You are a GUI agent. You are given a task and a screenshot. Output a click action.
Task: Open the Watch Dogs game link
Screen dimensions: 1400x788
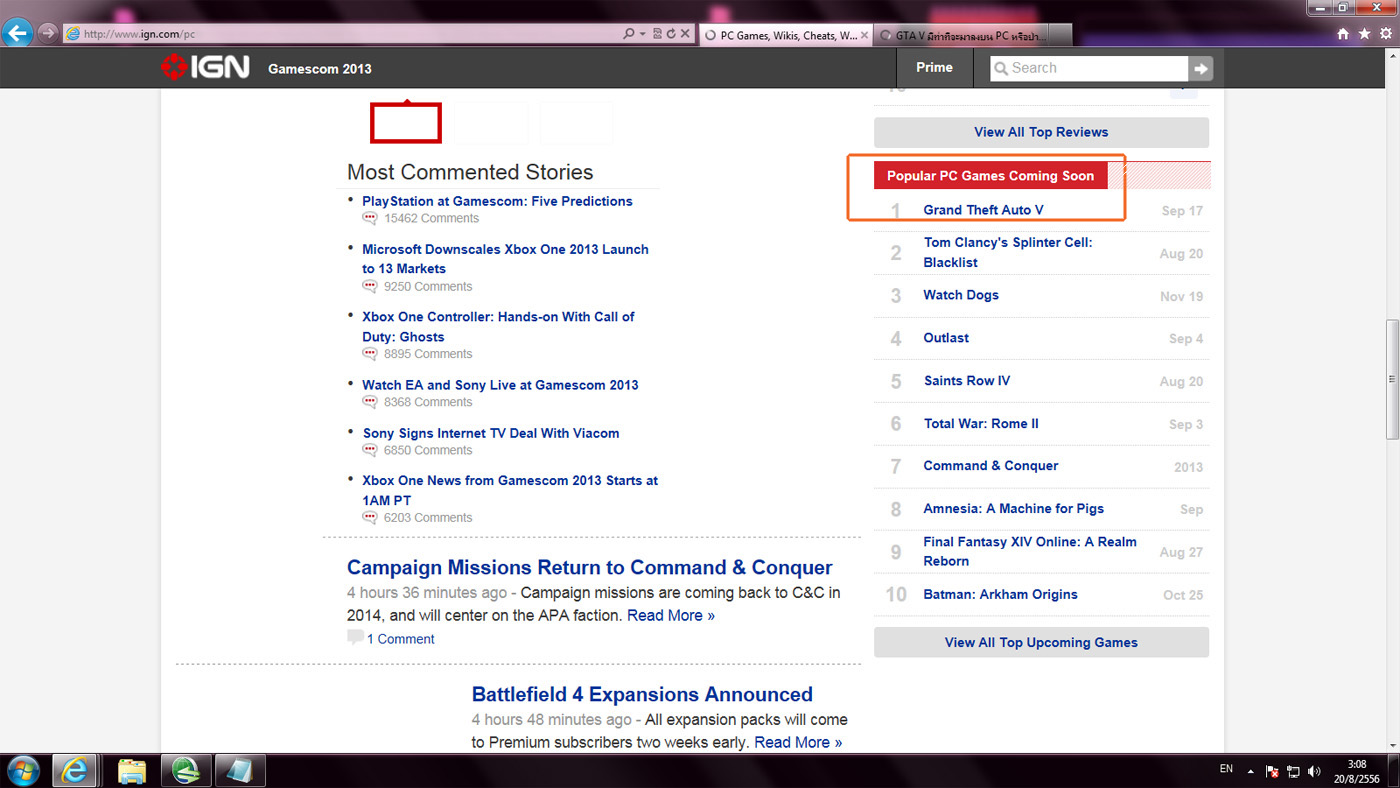(961, 295)
